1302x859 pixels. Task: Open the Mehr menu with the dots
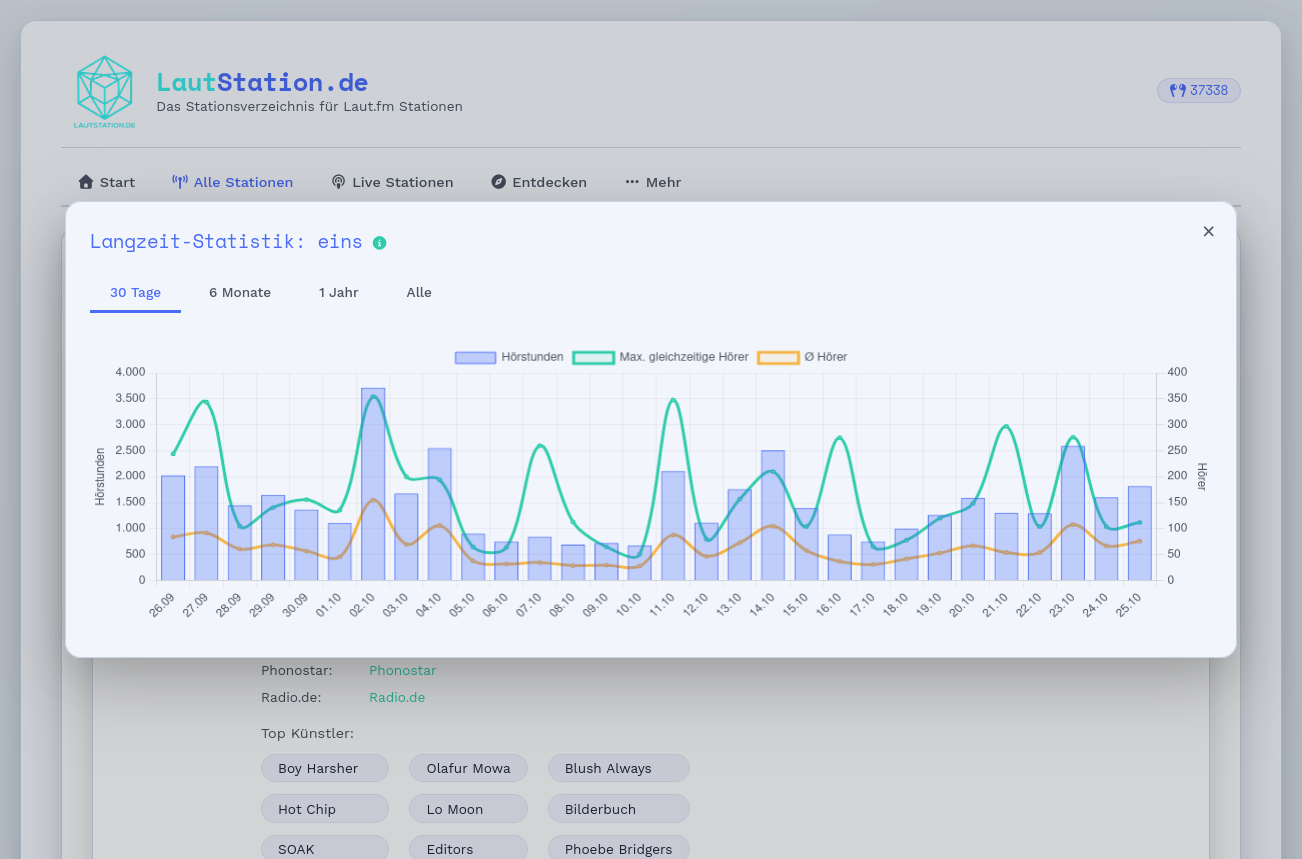[653, 182]
